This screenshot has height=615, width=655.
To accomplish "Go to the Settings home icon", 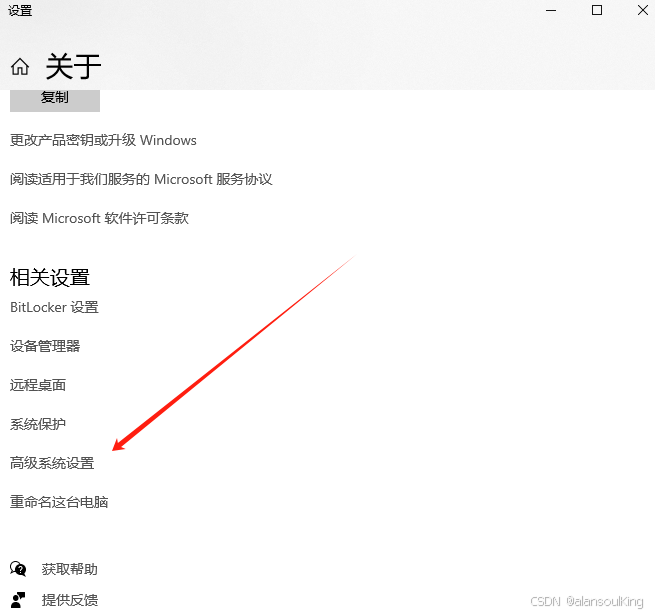I will pyautogui.click(x=20, y=66).
